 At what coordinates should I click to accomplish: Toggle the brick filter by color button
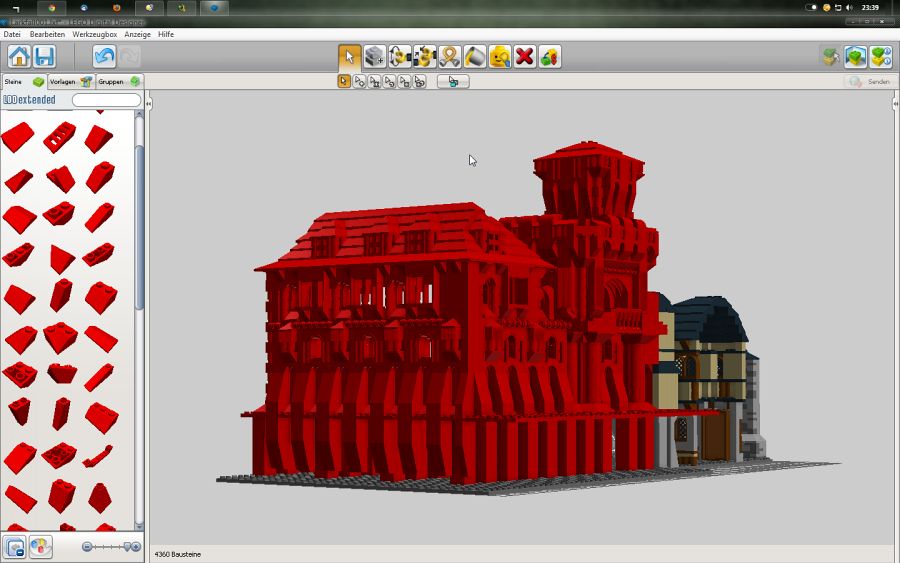40,547
